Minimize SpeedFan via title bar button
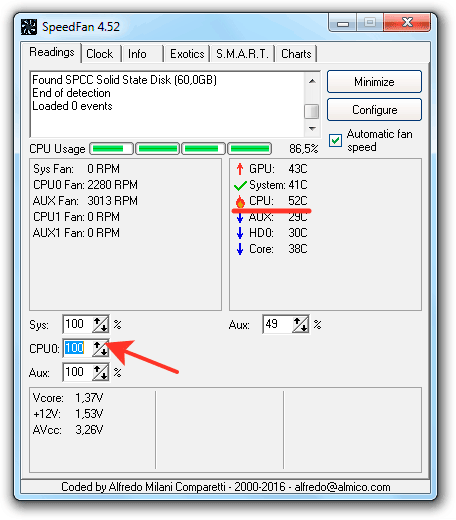 pyautogui.click(x=342, y=23)
